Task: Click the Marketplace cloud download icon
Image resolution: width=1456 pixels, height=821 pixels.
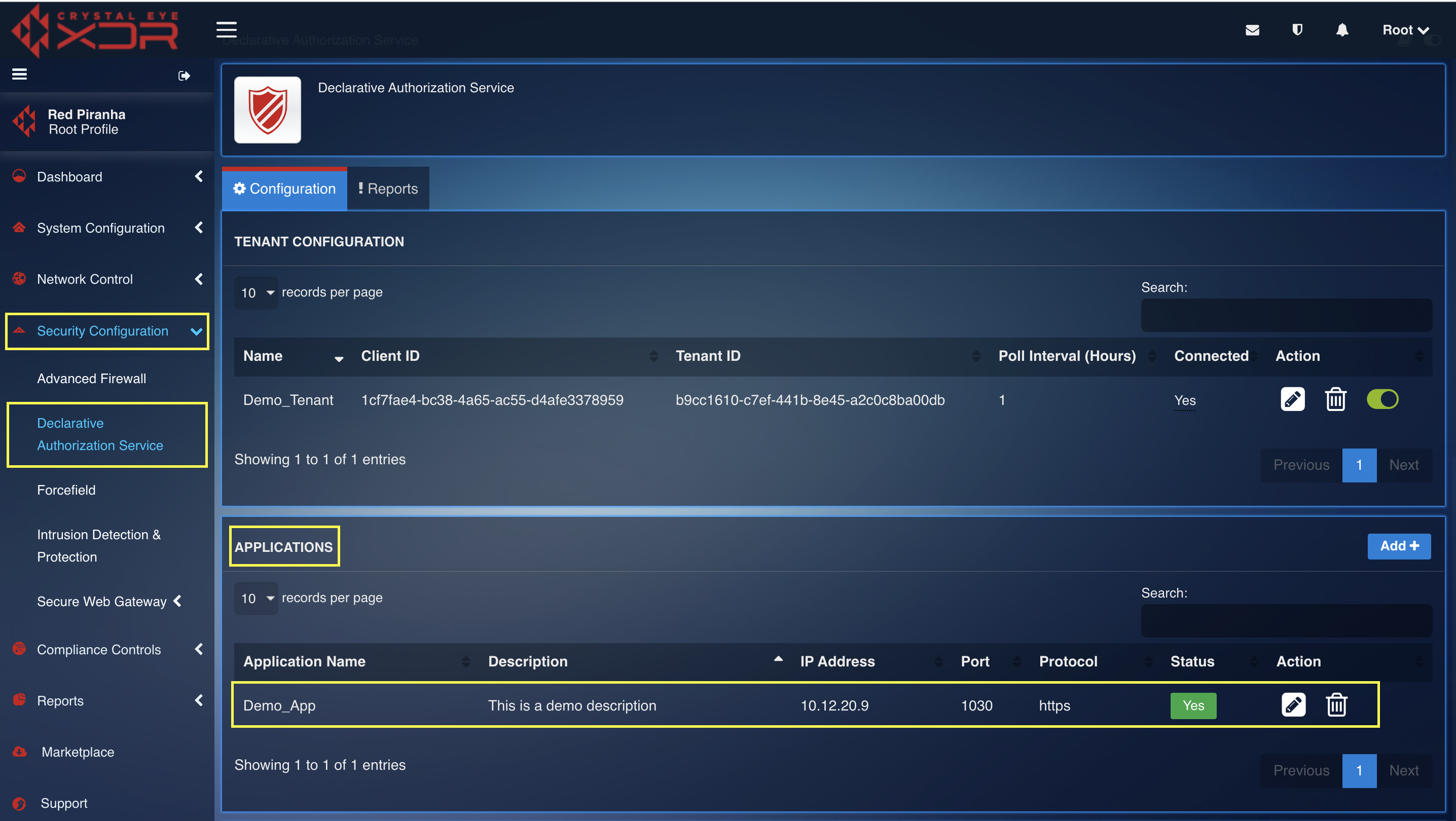Action: [x=20, y=752]
